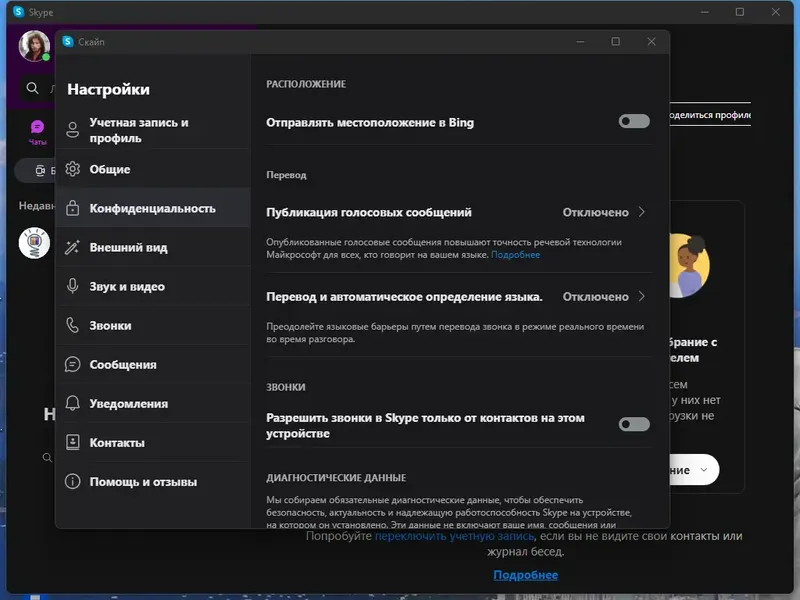This screenshot has height=600, width=800.
Task: Open the Подробнее link about voice messages
Action: pyautogui.click(x=516, y=254)
